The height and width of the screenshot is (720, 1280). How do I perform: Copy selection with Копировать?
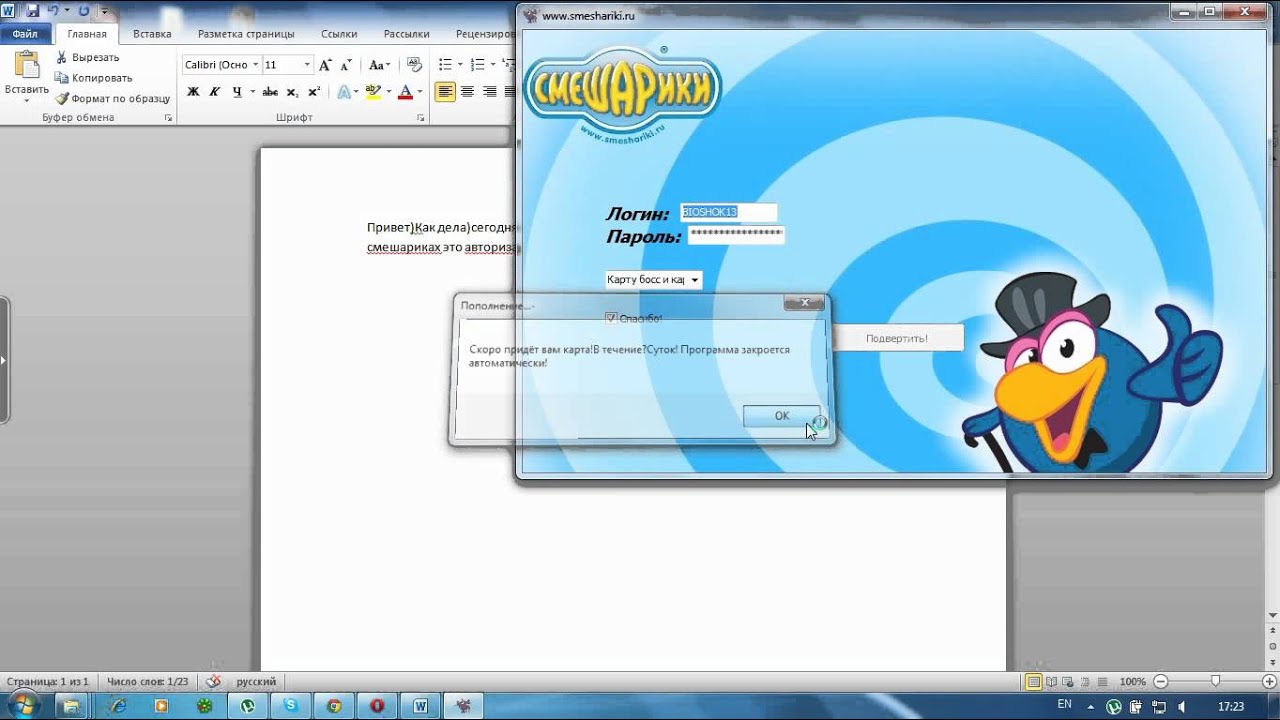click(x=93, y=78)
